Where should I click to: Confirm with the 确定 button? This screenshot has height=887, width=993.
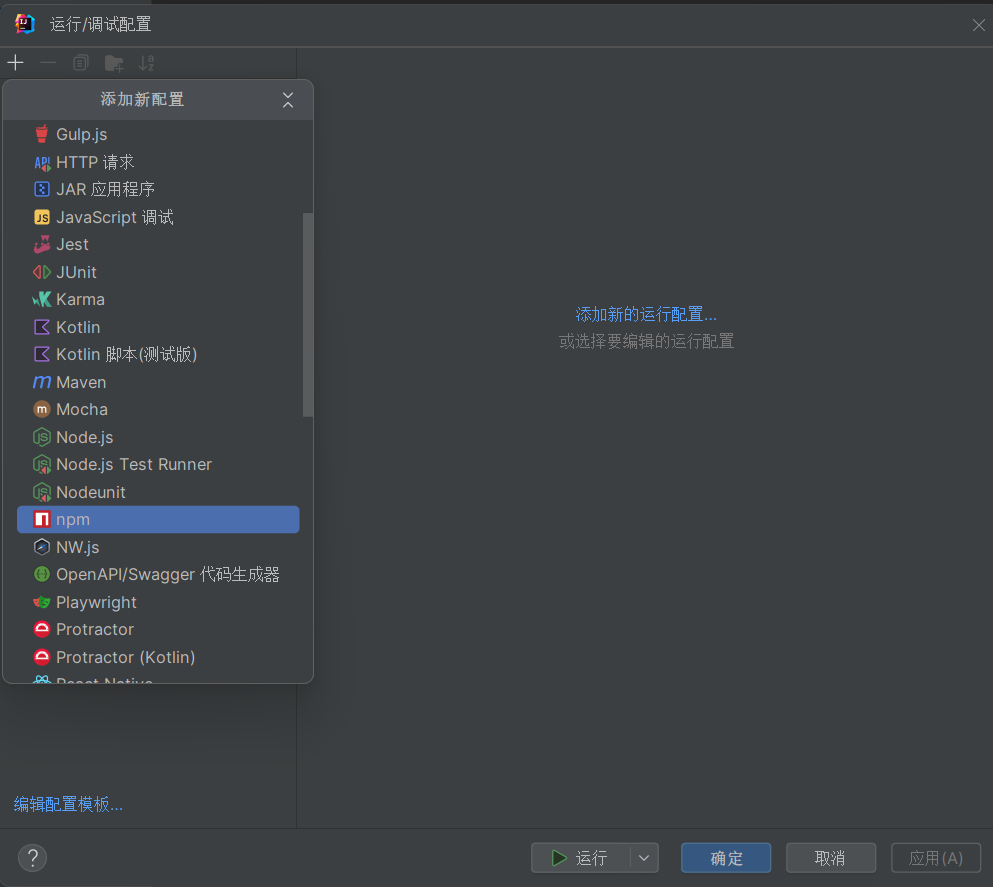click(x=726, y=859)
